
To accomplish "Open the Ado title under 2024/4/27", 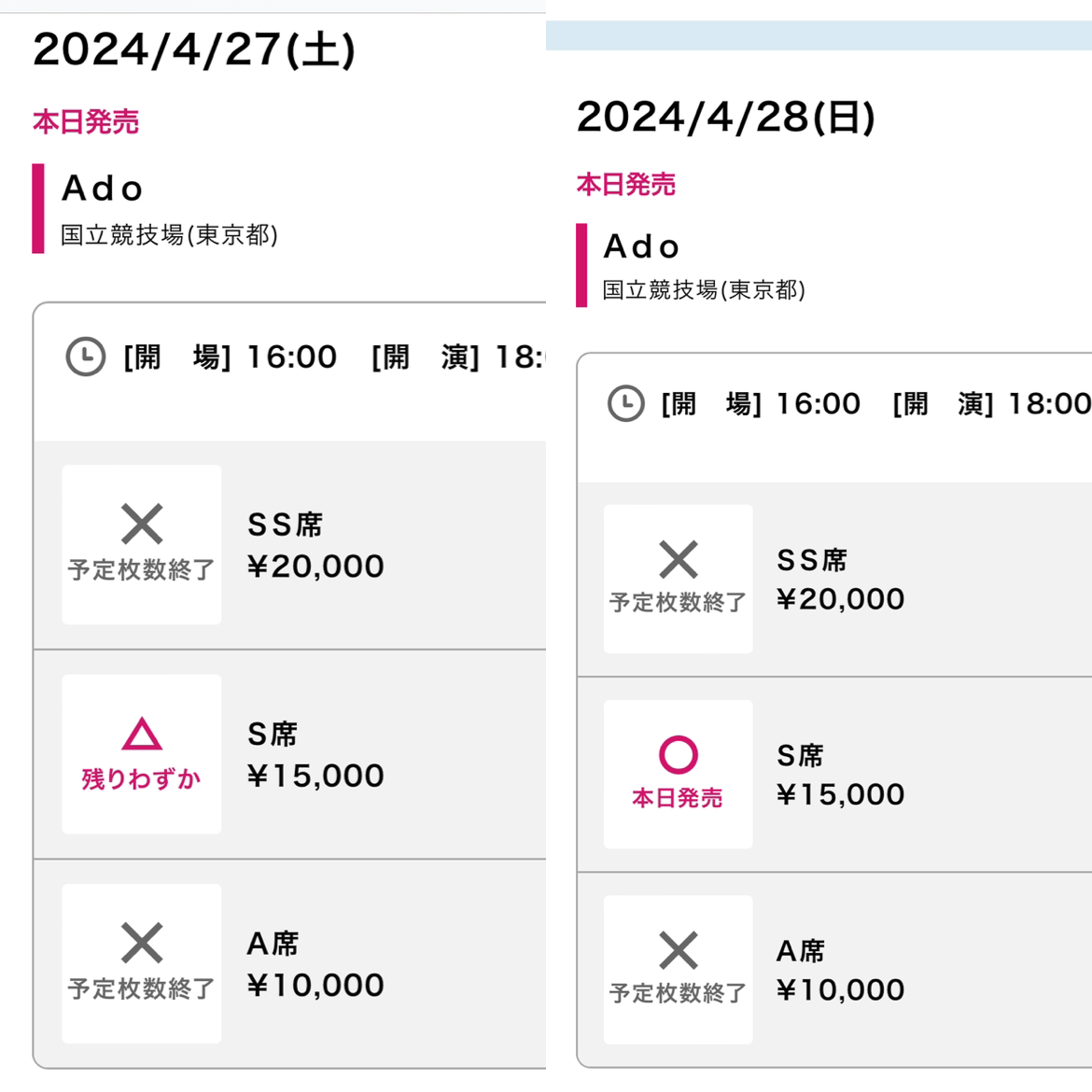I will coord(103,189).
